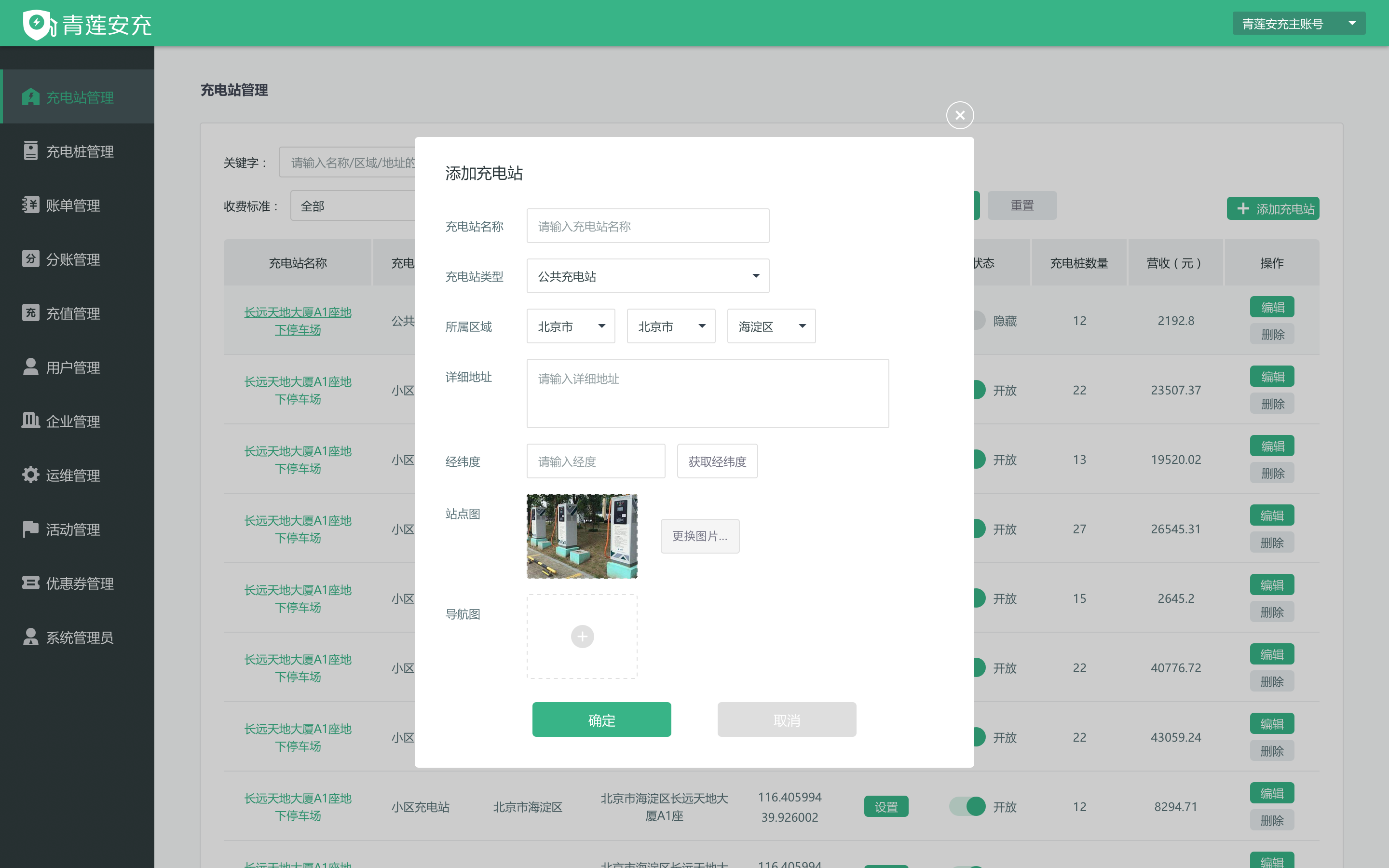Click the 营收（元） column header
The width and height of the screenshot is (1389, 868).
click(1175, 263)
